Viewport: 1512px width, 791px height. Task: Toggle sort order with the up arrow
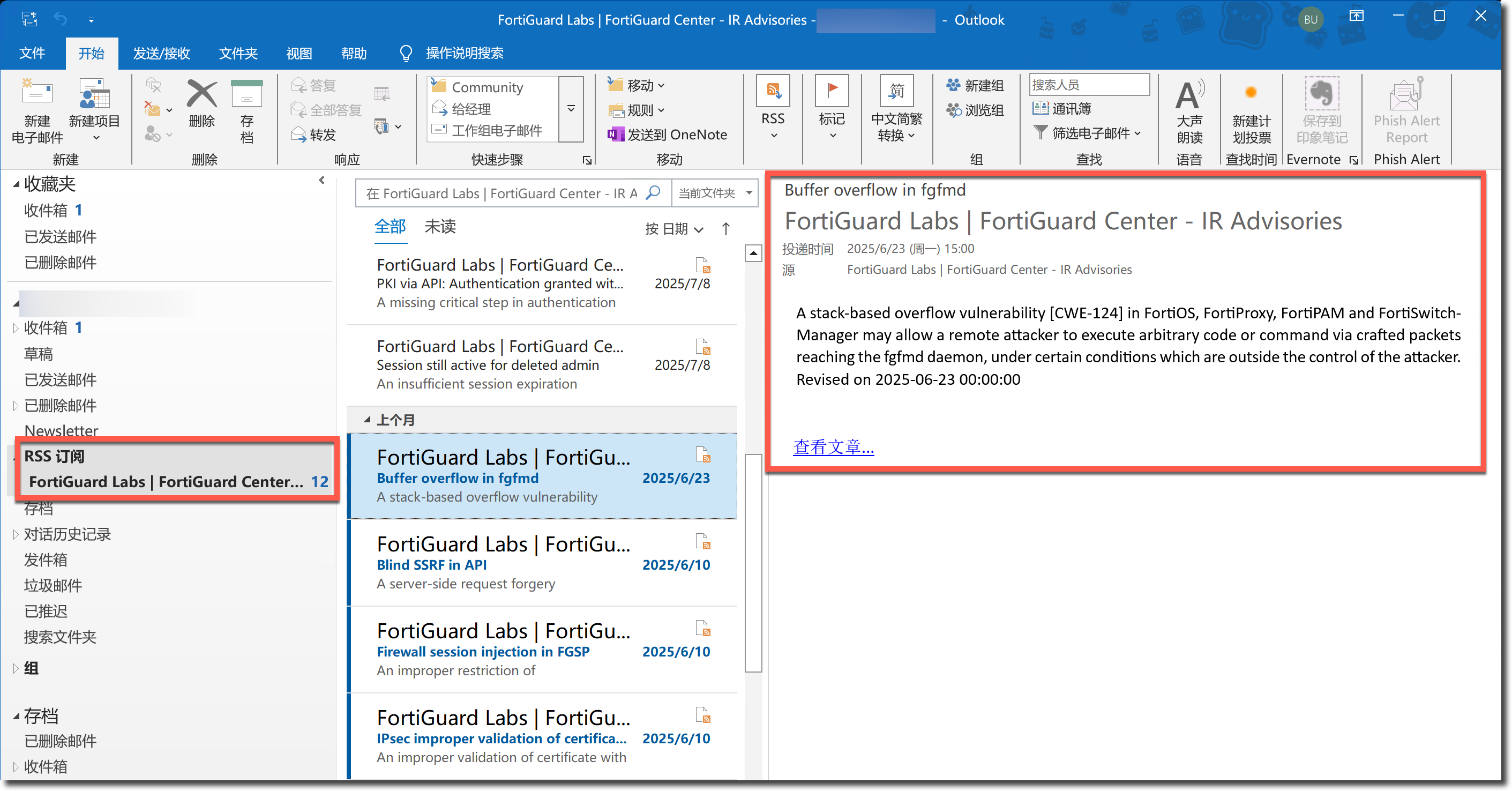pyautogui.click(x=725, y=229)
